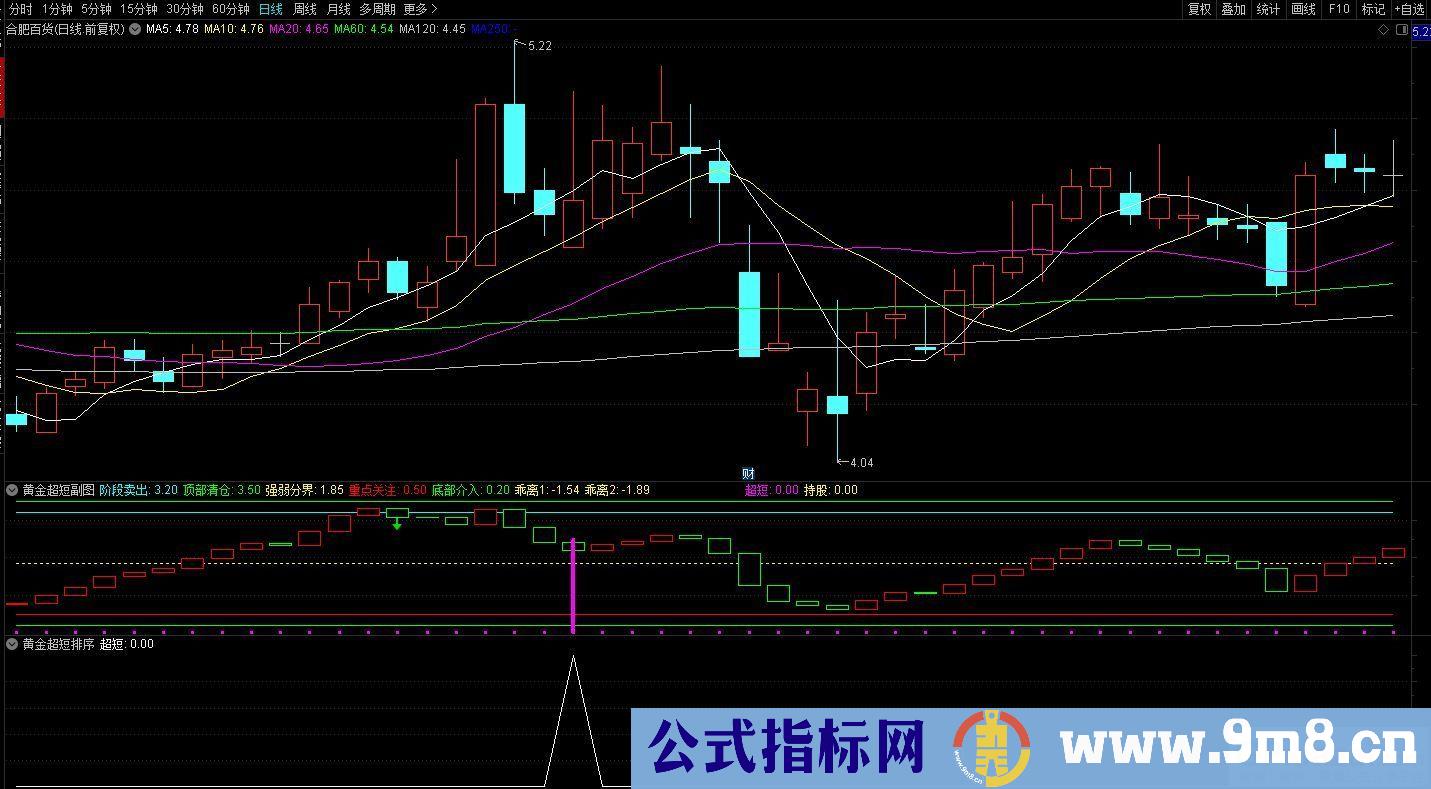The width and height of the screenshot is (1431, 789).
Task: Activate the 画线 drawing tools button
Action: point(1303,9)
